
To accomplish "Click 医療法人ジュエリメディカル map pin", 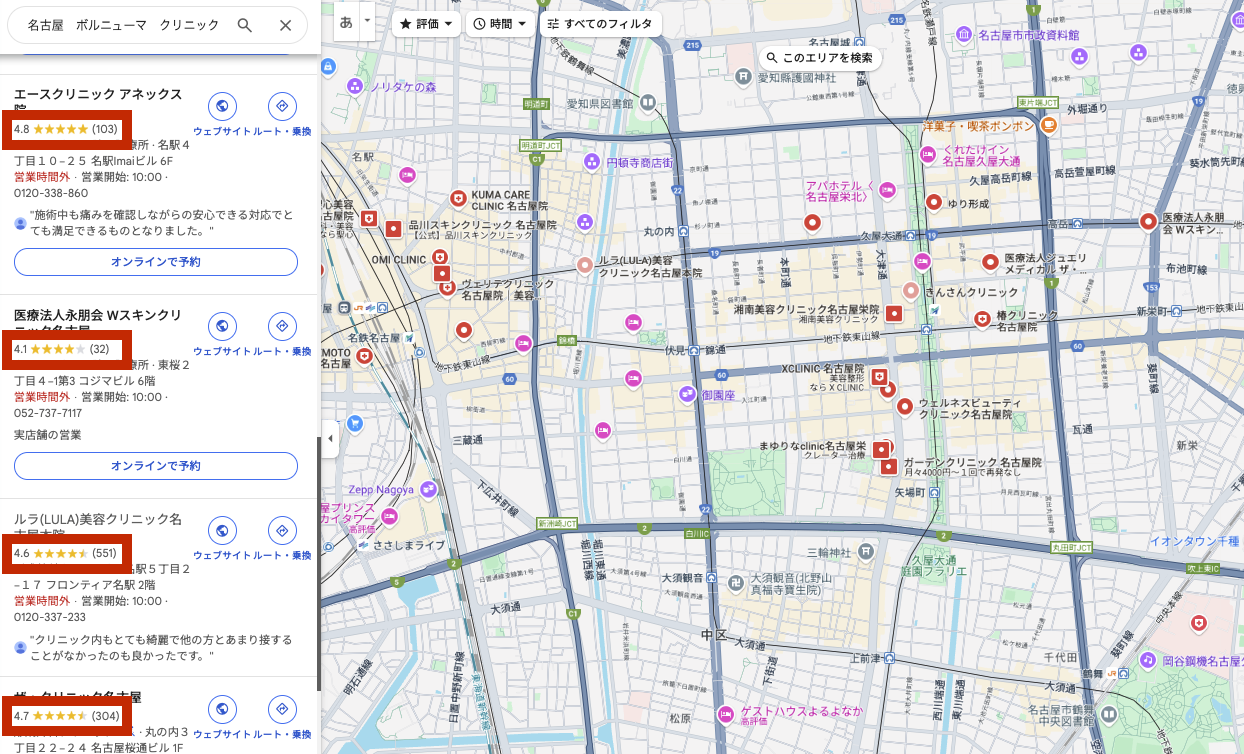I will [x=990, y=263].
